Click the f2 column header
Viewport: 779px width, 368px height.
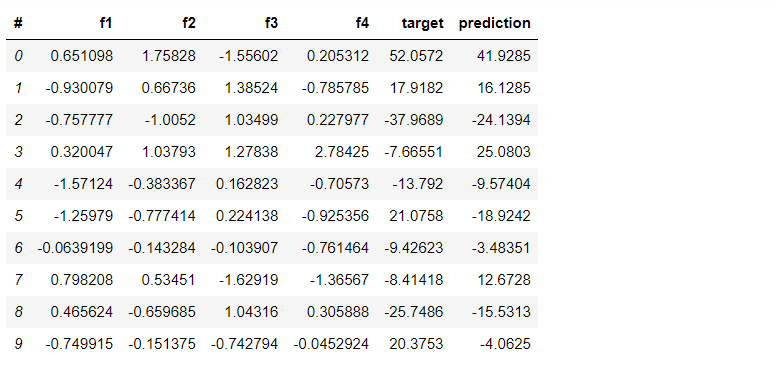(189, 23)
